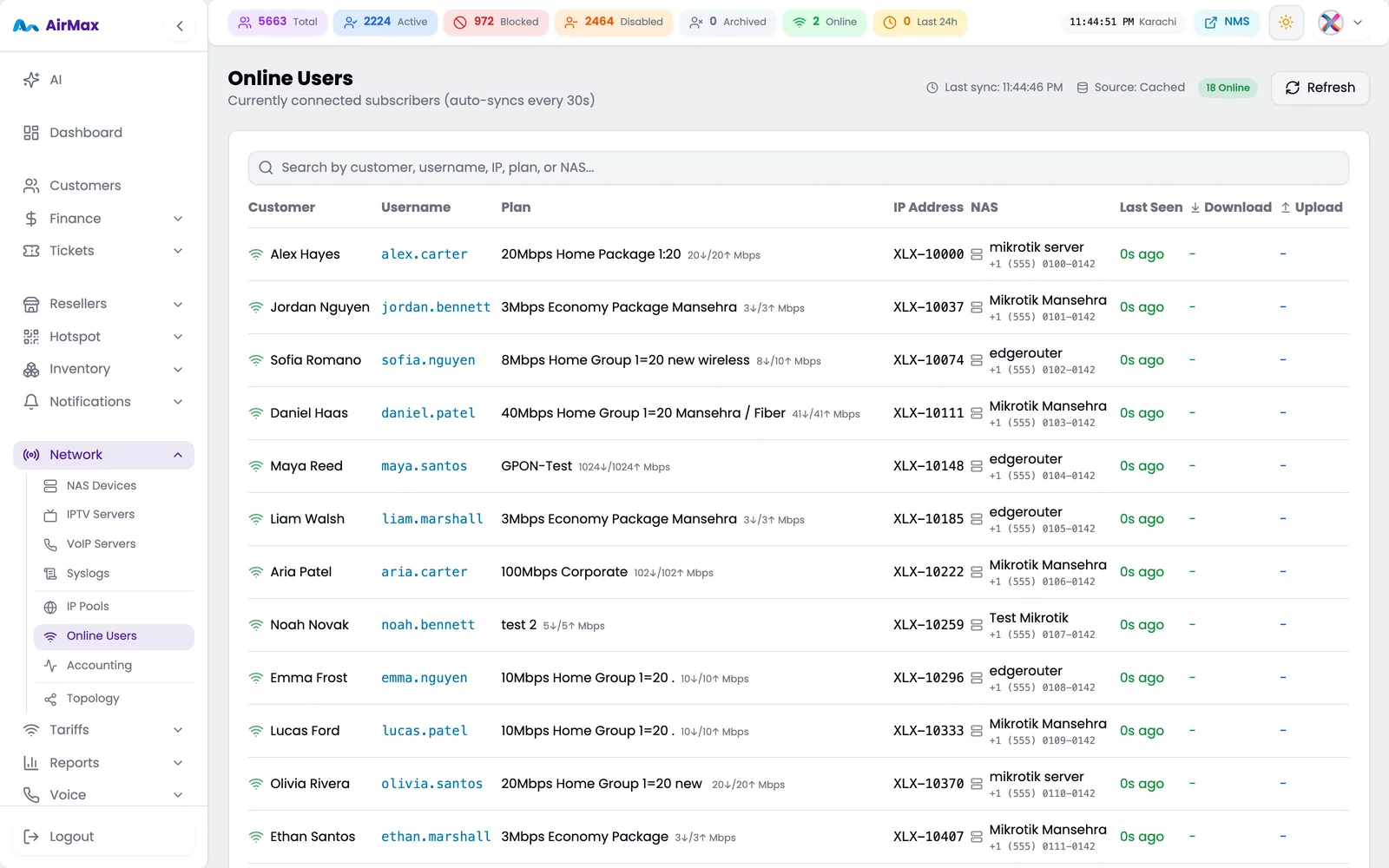
Task: Expand the Resellers menu
Action: point(103,304)
